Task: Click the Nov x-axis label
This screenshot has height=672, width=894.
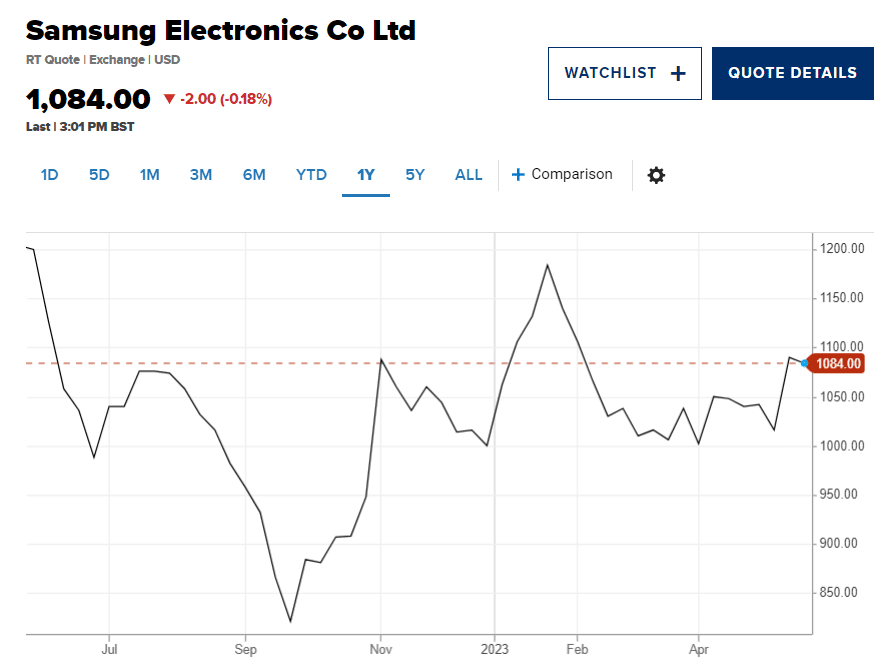Action: point(381,649)
